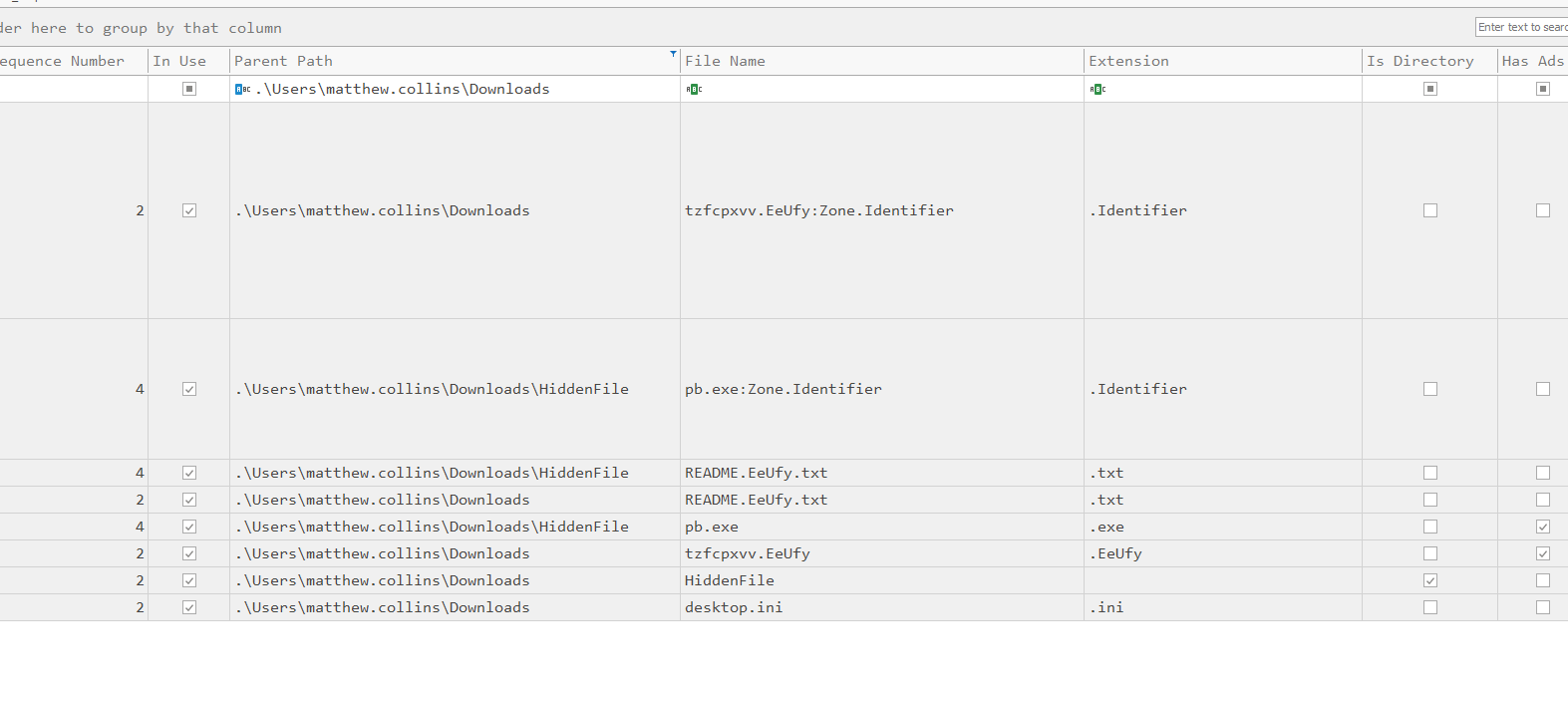The height and width of the screenshot is (710, 1568).
Task: Click the File Name filter operator icon
Action: 694,89
